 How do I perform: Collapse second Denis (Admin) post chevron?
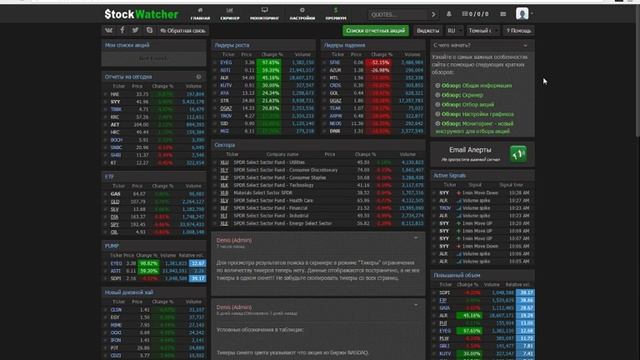click(x=416, y=305)
